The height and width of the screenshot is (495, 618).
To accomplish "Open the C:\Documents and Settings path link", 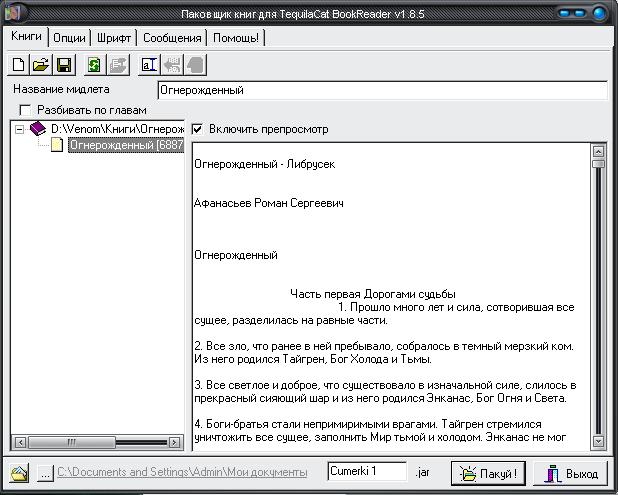I will [x=182, y=472].
